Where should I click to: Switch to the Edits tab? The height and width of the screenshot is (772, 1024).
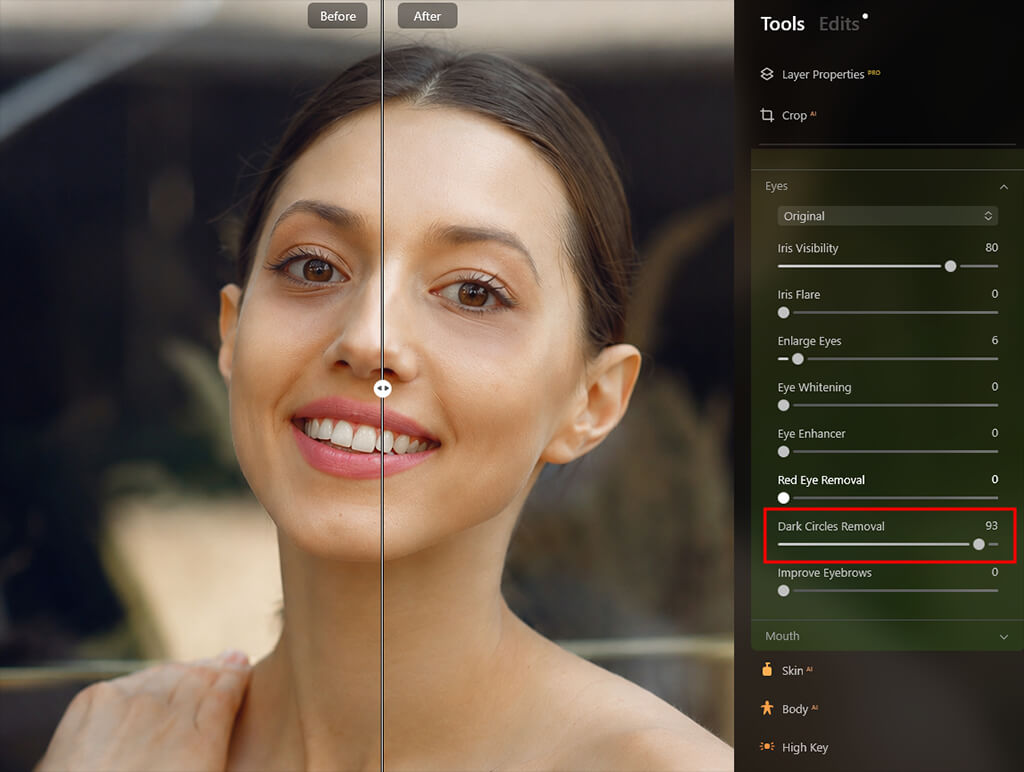click(x=839, y=24)
